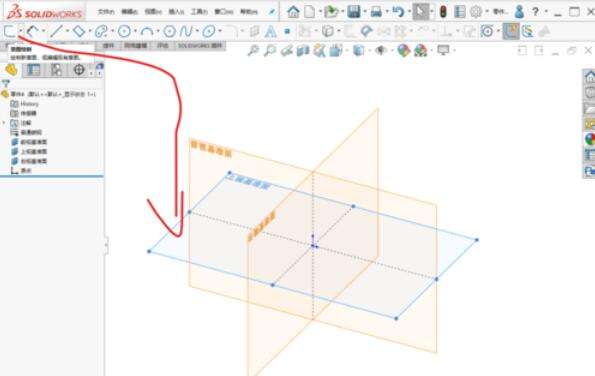Undo the last action with Undo arrow
The image size is (595, 376).
[x=398, y=12]
